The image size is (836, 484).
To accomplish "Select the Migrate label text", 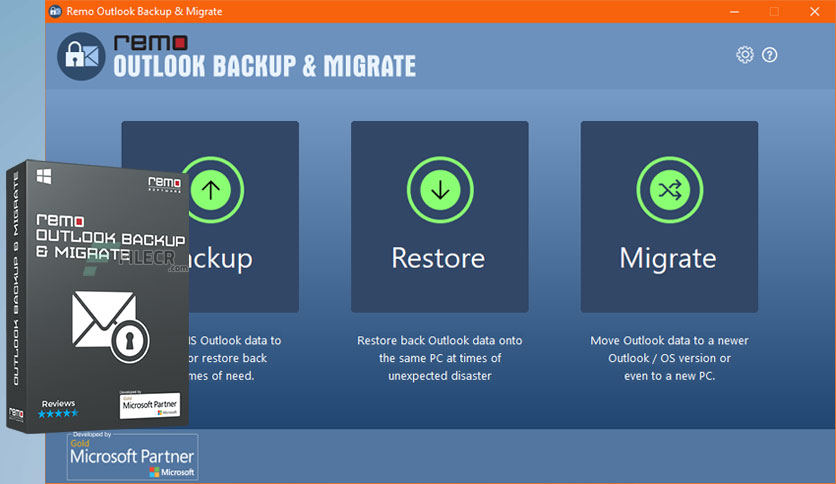I will click(x=668, y=258).
